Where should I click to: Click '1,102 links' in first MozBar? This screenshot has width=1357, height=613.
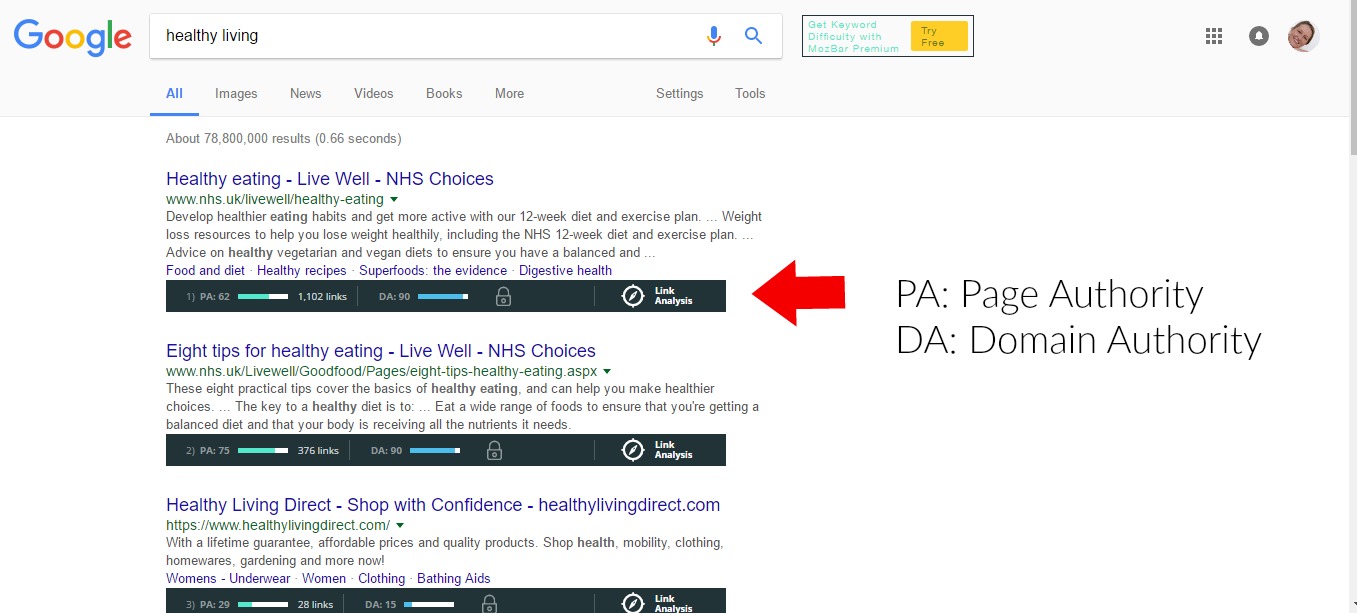[x=322, y=296]
